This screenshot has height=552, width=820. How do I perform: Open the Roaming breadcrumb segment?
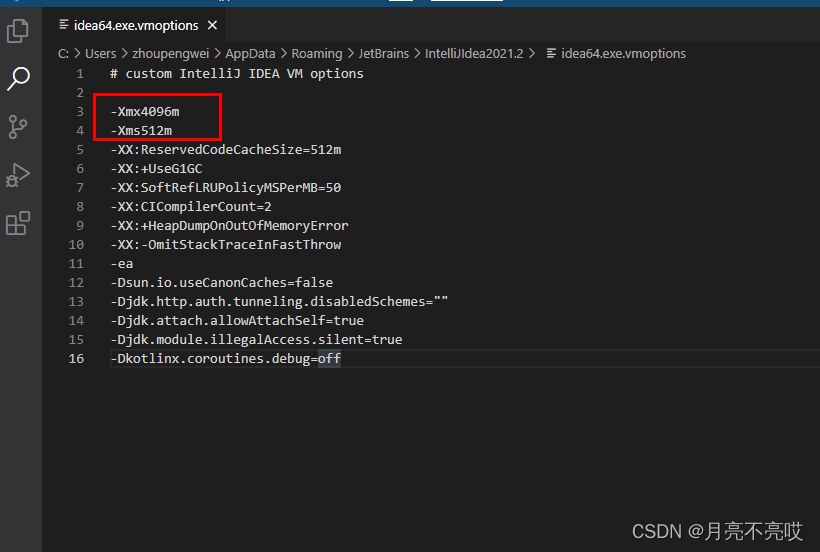pyautogui.click(x=317, y=53)
